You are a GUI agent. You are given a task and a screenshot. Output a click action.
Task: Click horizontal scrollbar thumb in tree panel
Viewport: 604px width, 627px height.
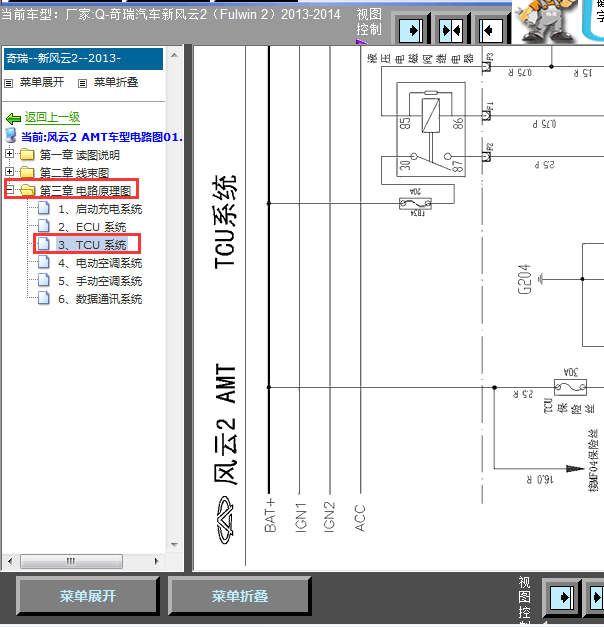71,561
